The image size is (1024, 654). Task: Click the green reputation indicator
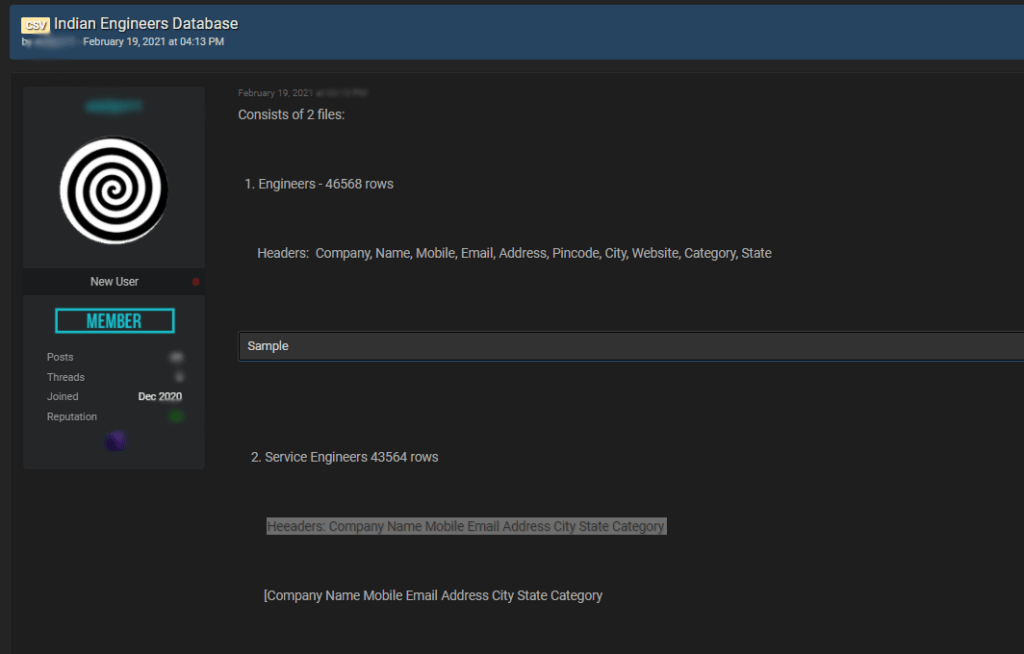176,416
